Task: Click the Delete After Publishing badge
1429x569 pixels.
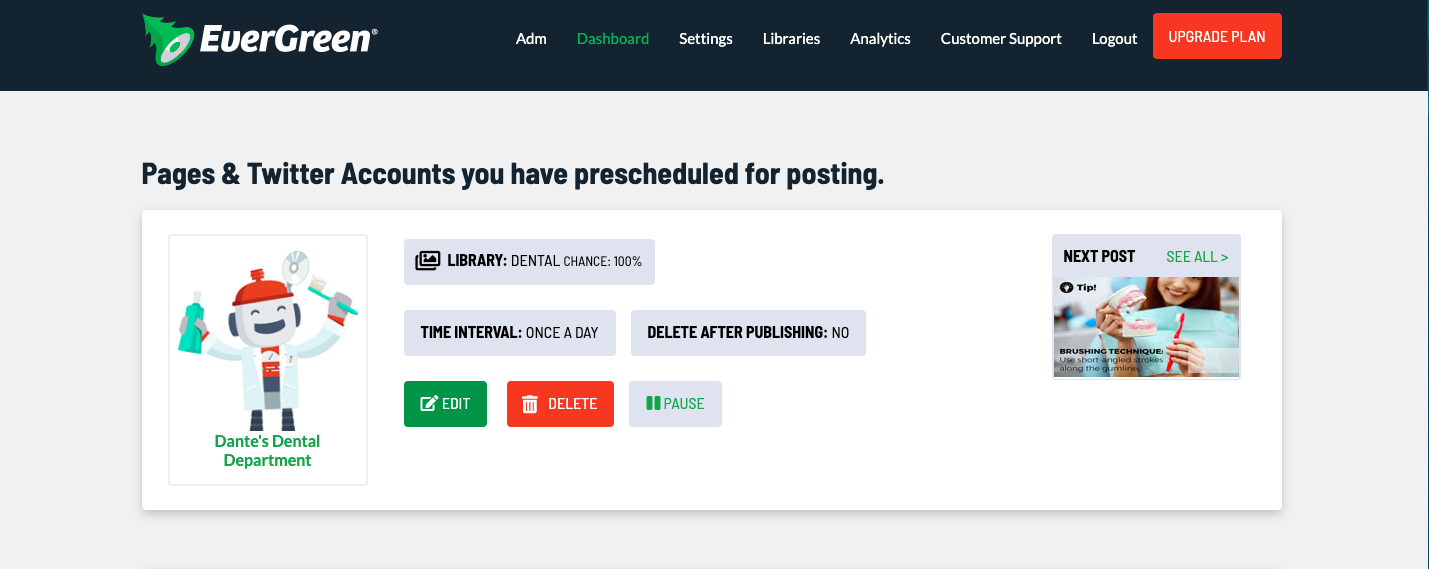Action: pyautogui.click(x=748, y=333)
